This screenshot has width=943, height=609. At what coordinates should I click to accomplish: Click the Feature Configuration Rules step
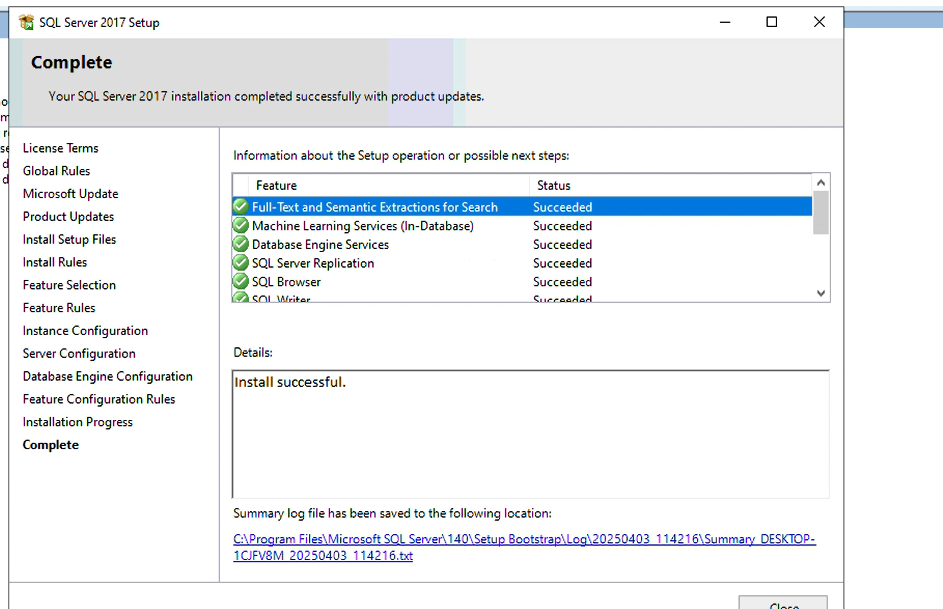click(x=99, y=399)
